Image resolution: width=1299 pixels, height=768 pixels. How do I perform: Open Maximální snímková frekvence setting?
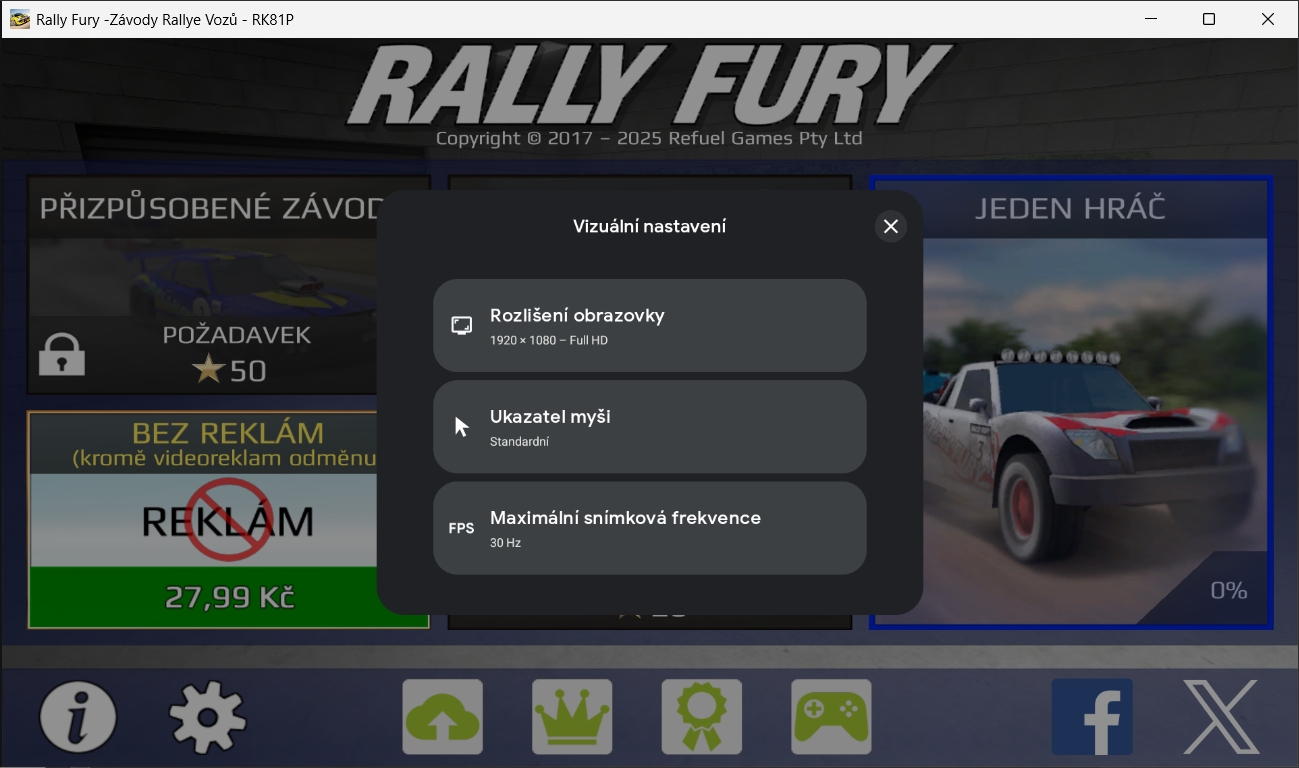[649, 528]
